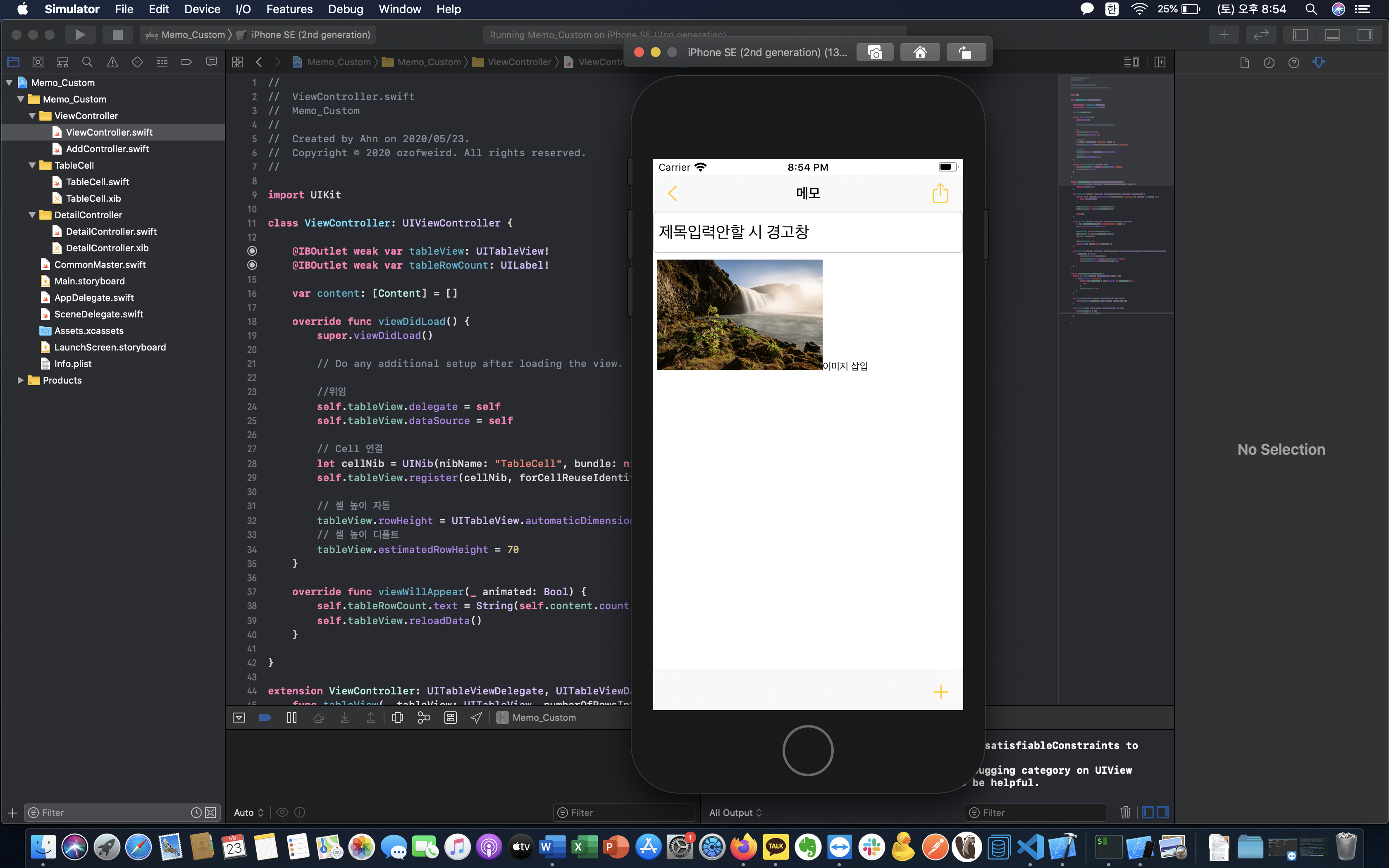
Task: Open the Quick Help inspector icon
Action: pos(1294,62)
